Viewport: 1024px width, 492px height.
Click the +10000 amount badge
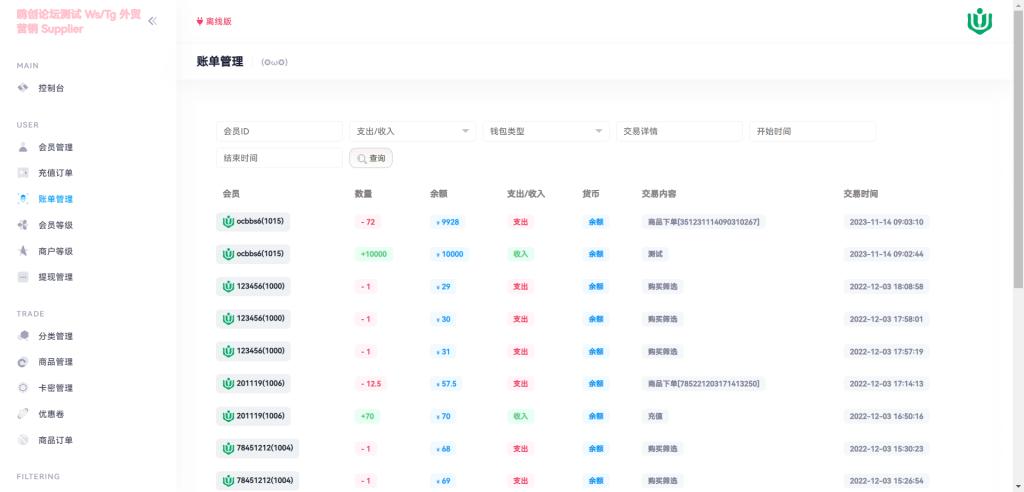374,254
